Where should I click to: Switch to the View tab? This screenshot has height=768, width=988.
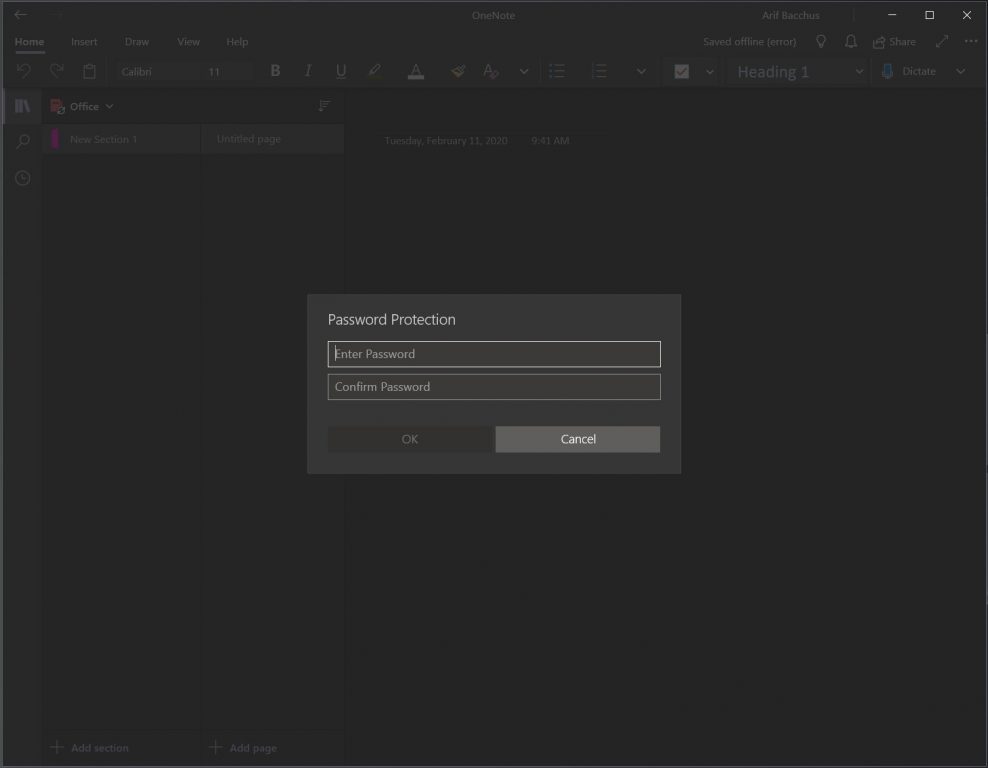pos(188,42)
